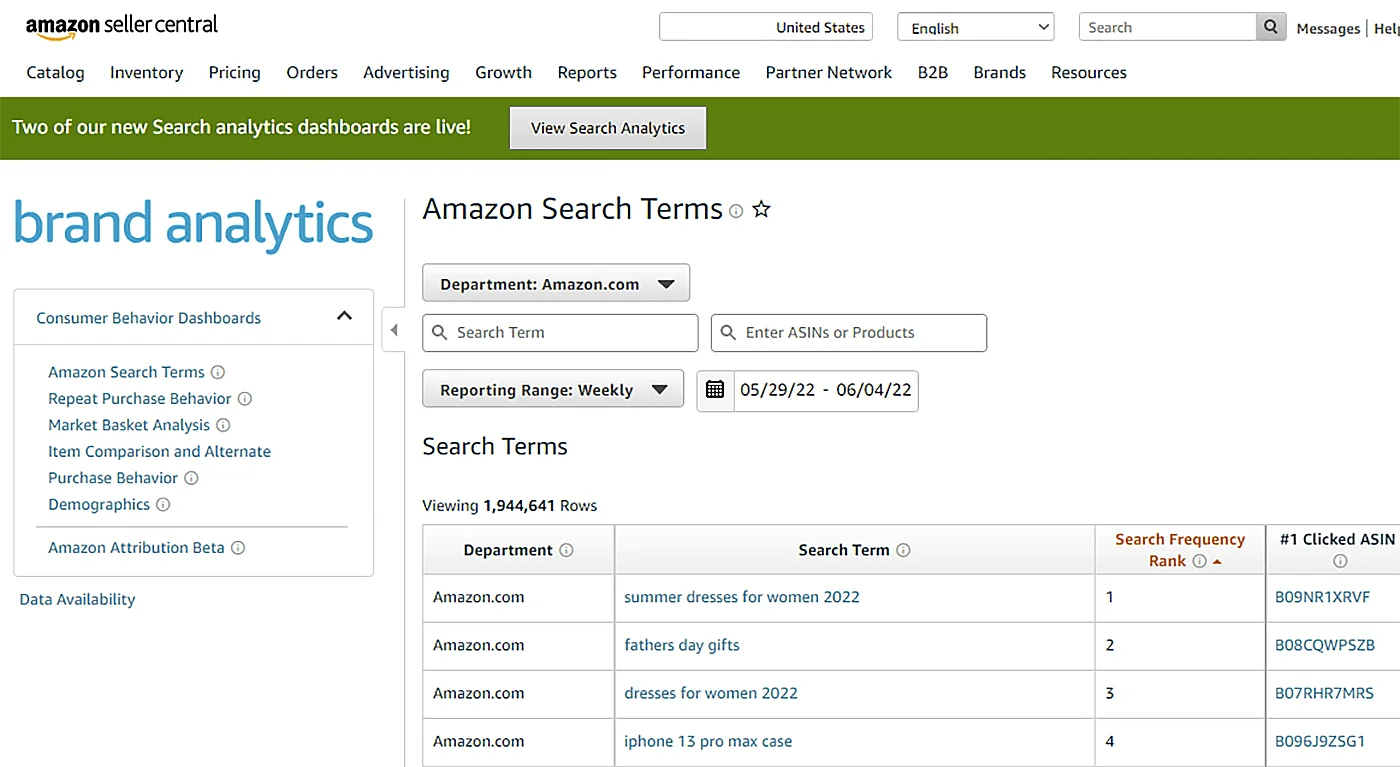Click info icon in Department column header
This screenshot has height=767, width=1400.
click(x=566, y=550)
